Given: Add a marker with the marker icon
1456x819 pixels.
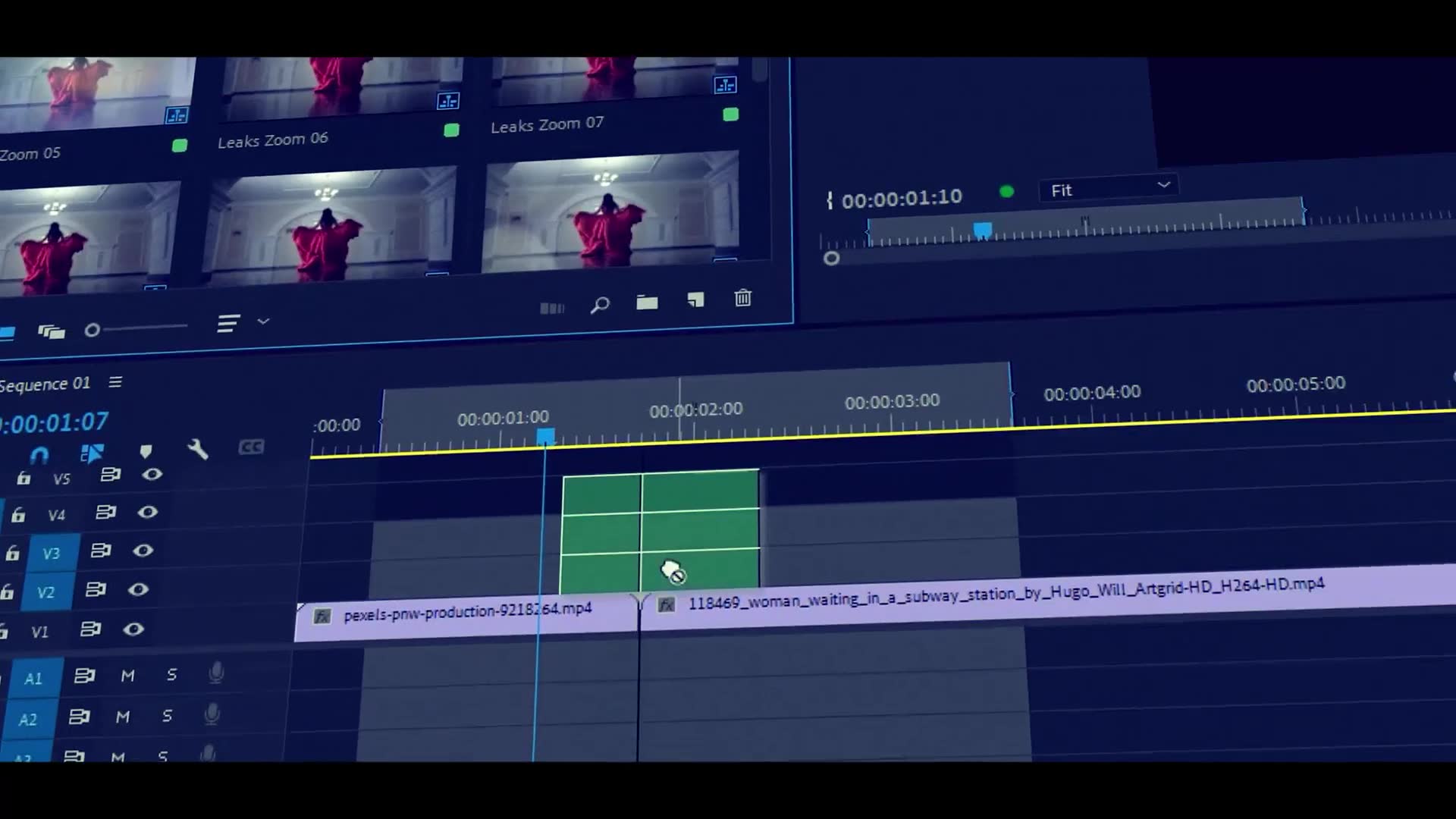Looking at the screenshot, I should tap(146, 452).
